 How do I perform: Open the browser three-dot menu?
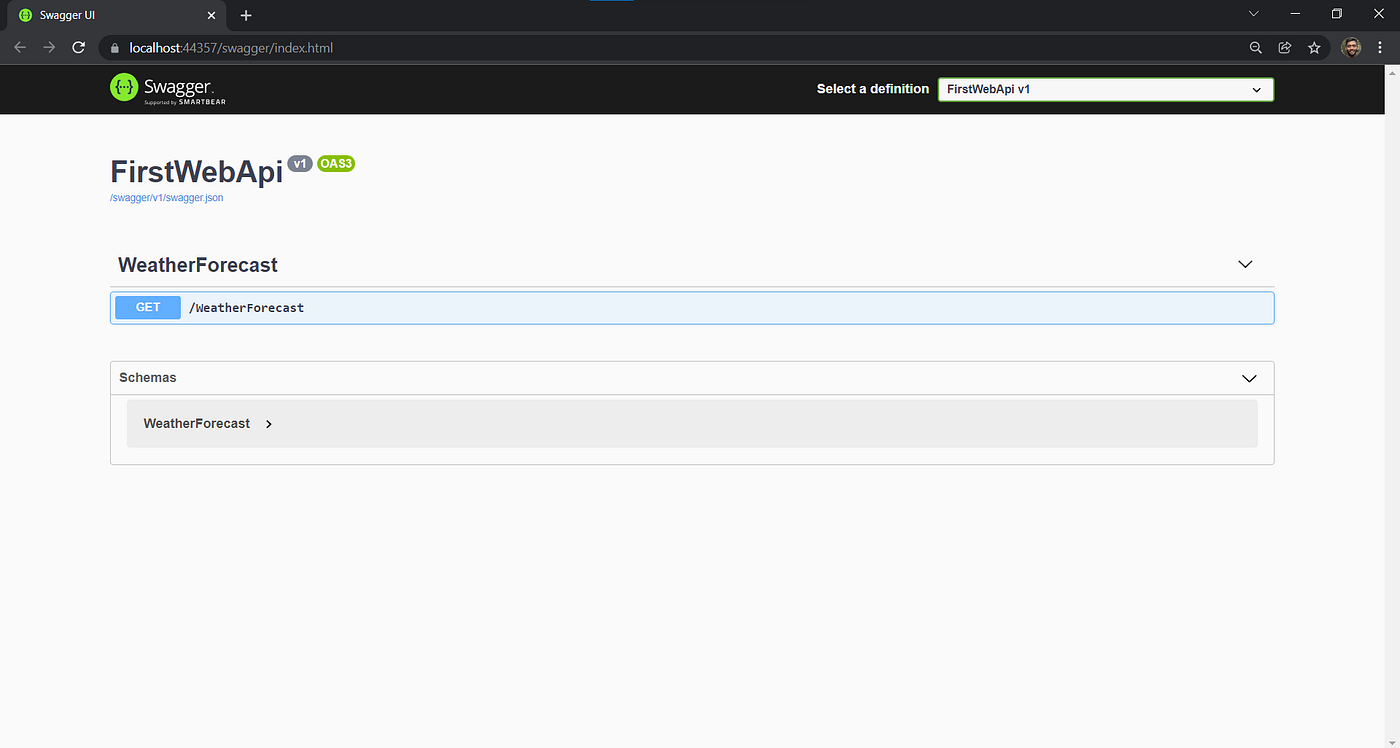1379,47
